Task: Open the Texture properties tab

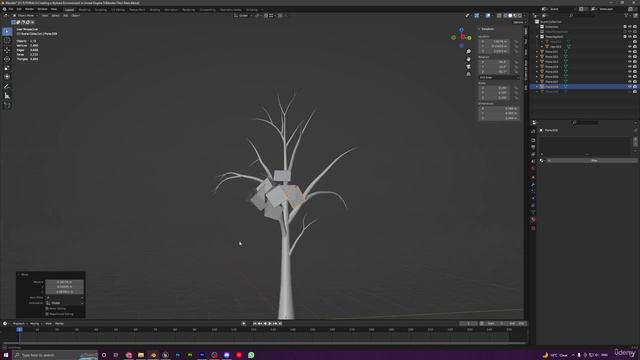Action: [x=533, y=228]
